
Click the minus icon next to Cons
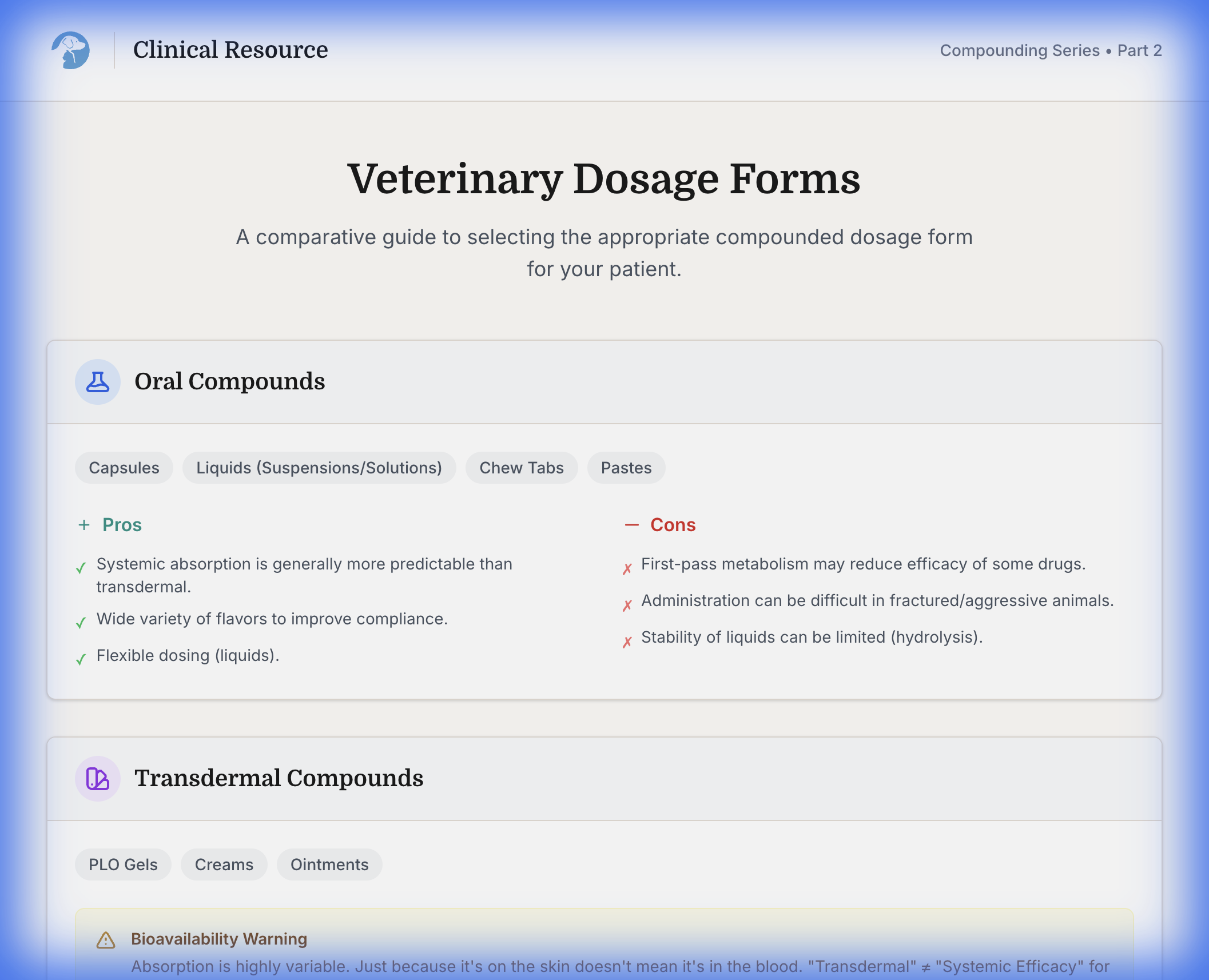pyautogui.click(x=631, y=524)
